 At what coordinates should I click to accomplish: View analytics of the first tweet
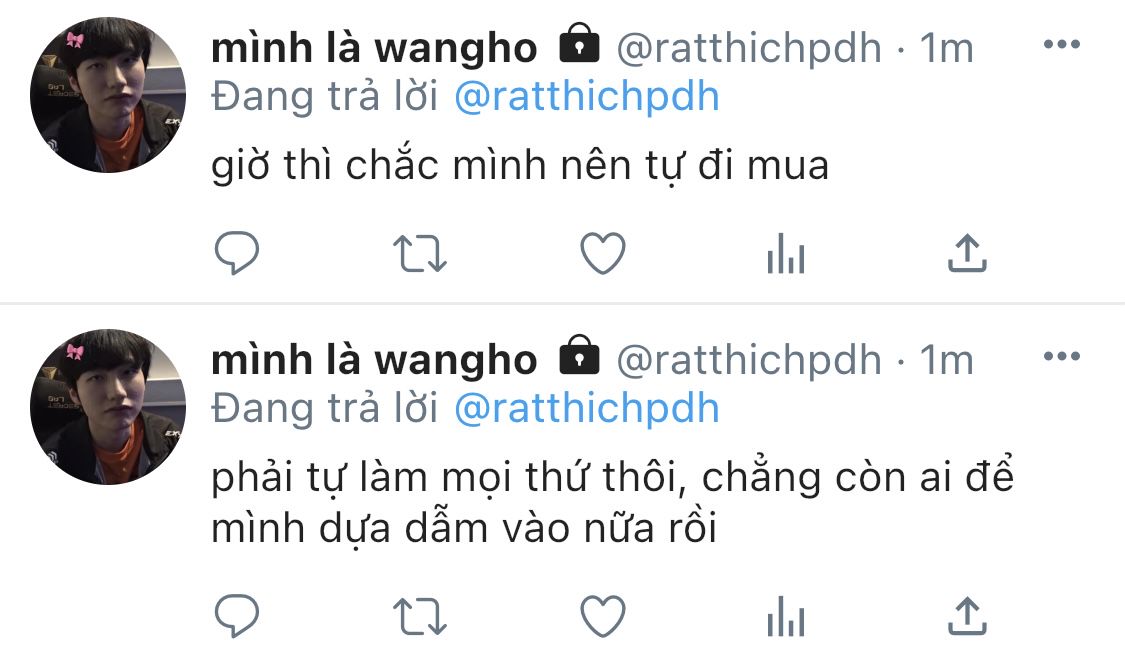pyautogui.click(x=786, y=254)
